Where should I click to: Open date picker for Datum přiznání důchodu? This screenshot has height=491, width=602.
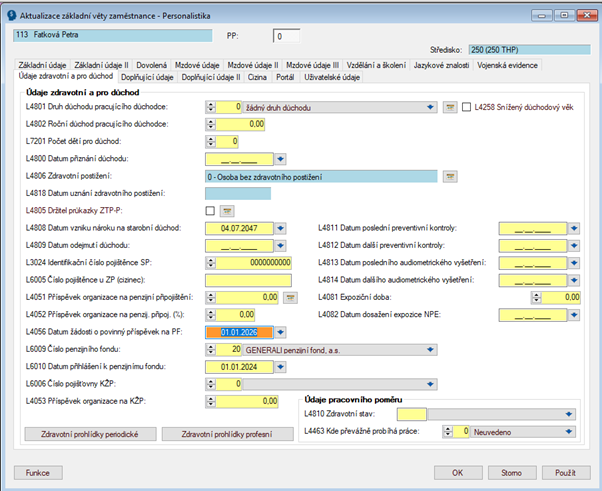281,158
